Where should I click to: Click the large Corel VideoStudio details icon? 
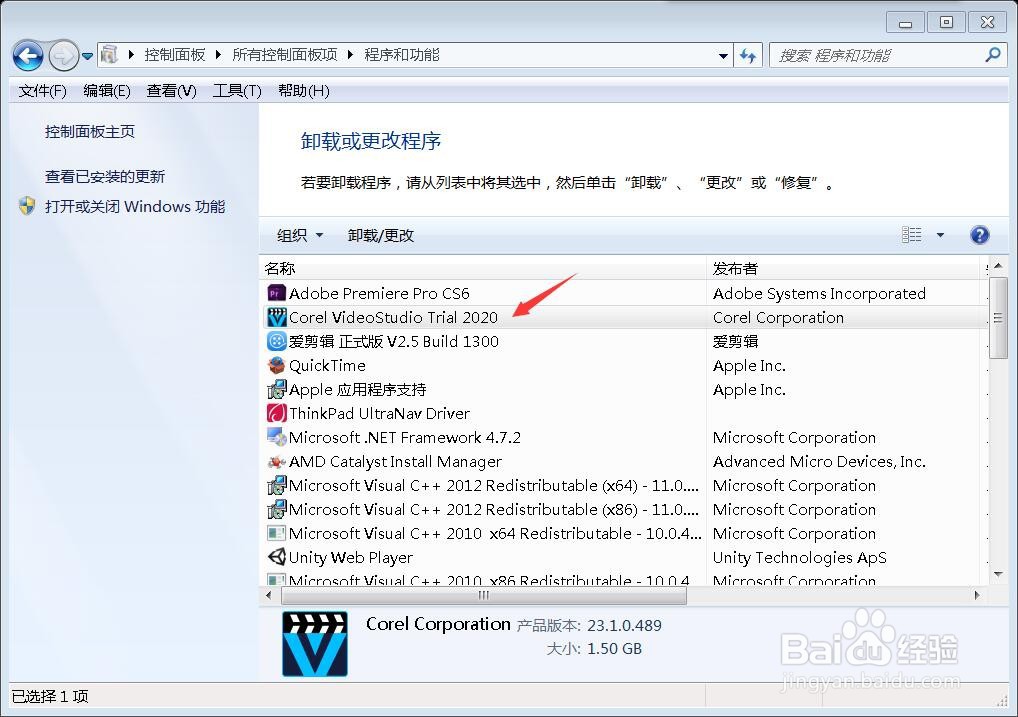click(315, 644)
